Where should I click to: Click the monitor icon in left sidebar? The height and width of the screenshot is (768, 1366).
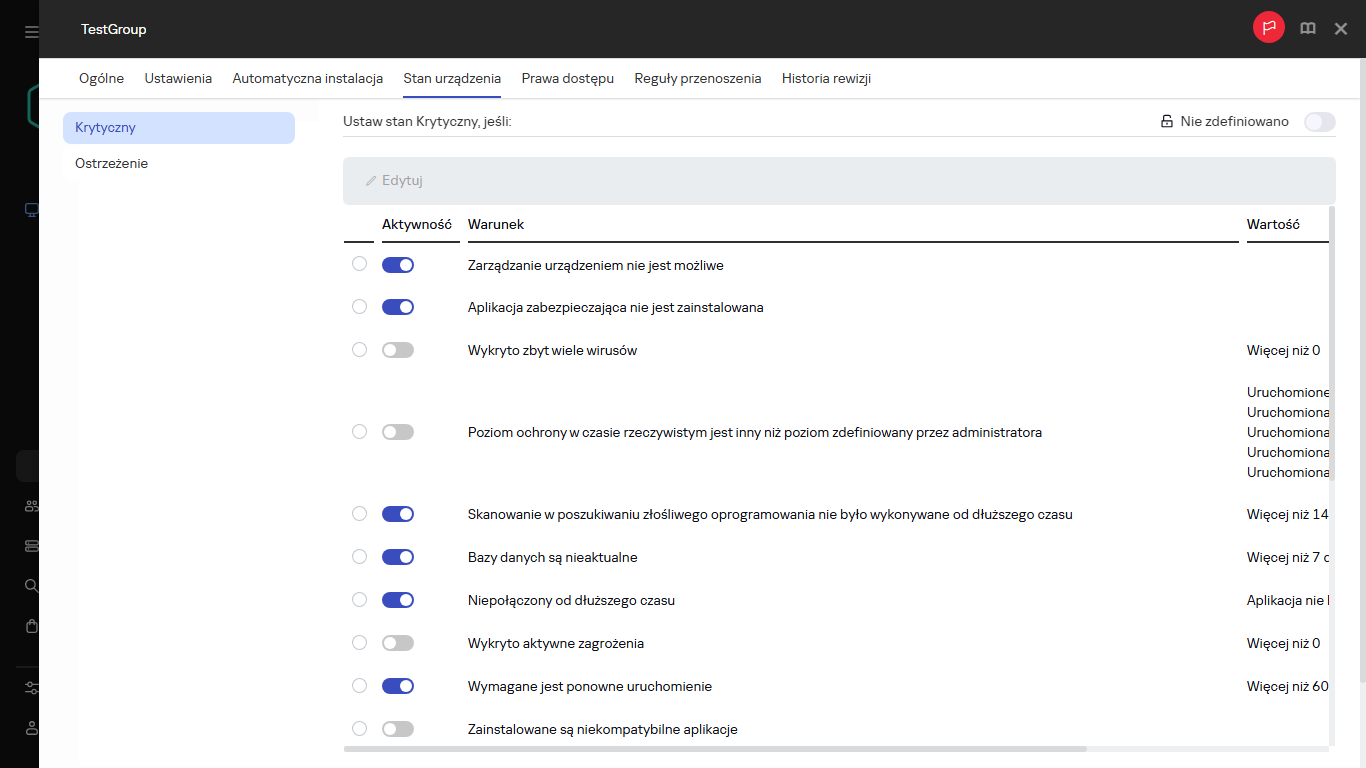coord(32,210)
